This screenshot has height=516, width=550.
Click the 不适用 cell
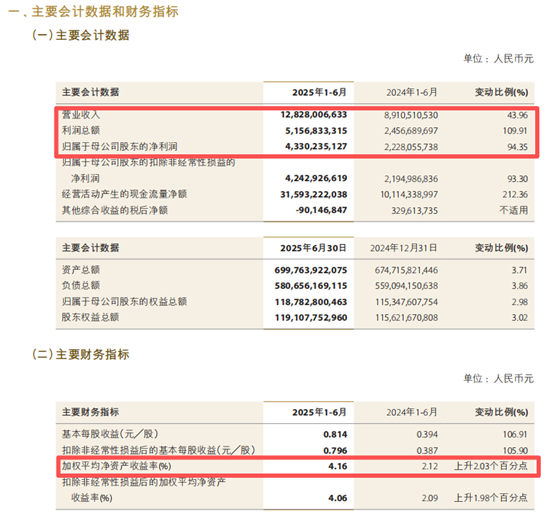(x=514, y=210)
